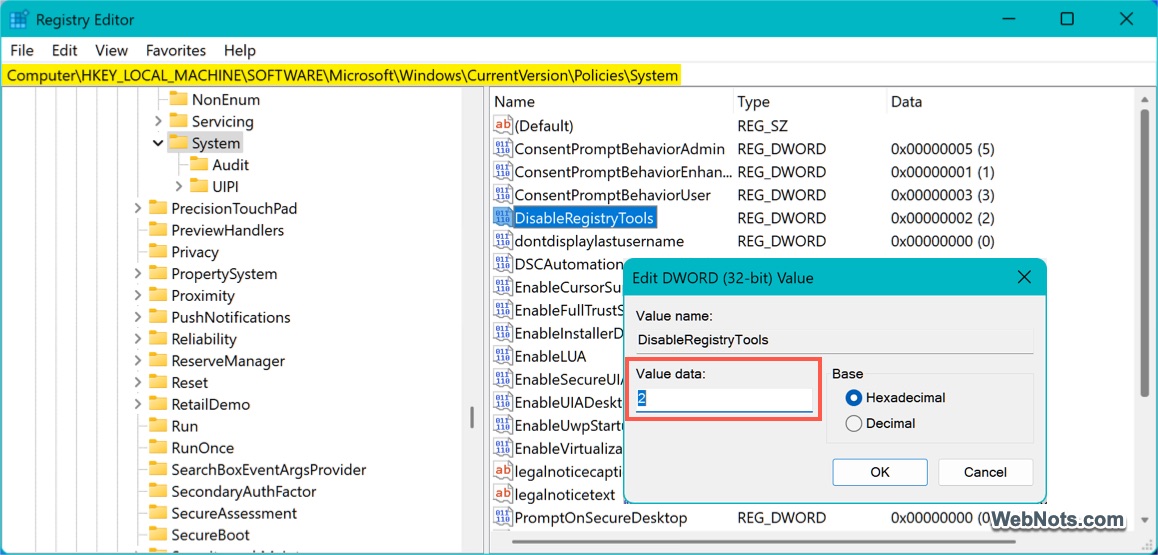
Task: Select the Hexadecimal base radio button
Action: point(853,398)
